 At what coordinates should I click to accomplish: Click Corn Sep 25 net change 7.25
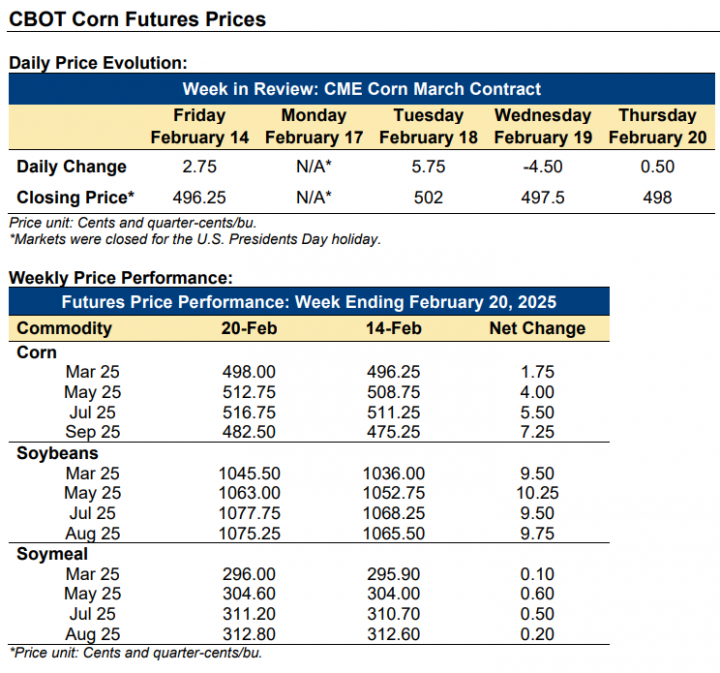[x=537, y=432]
